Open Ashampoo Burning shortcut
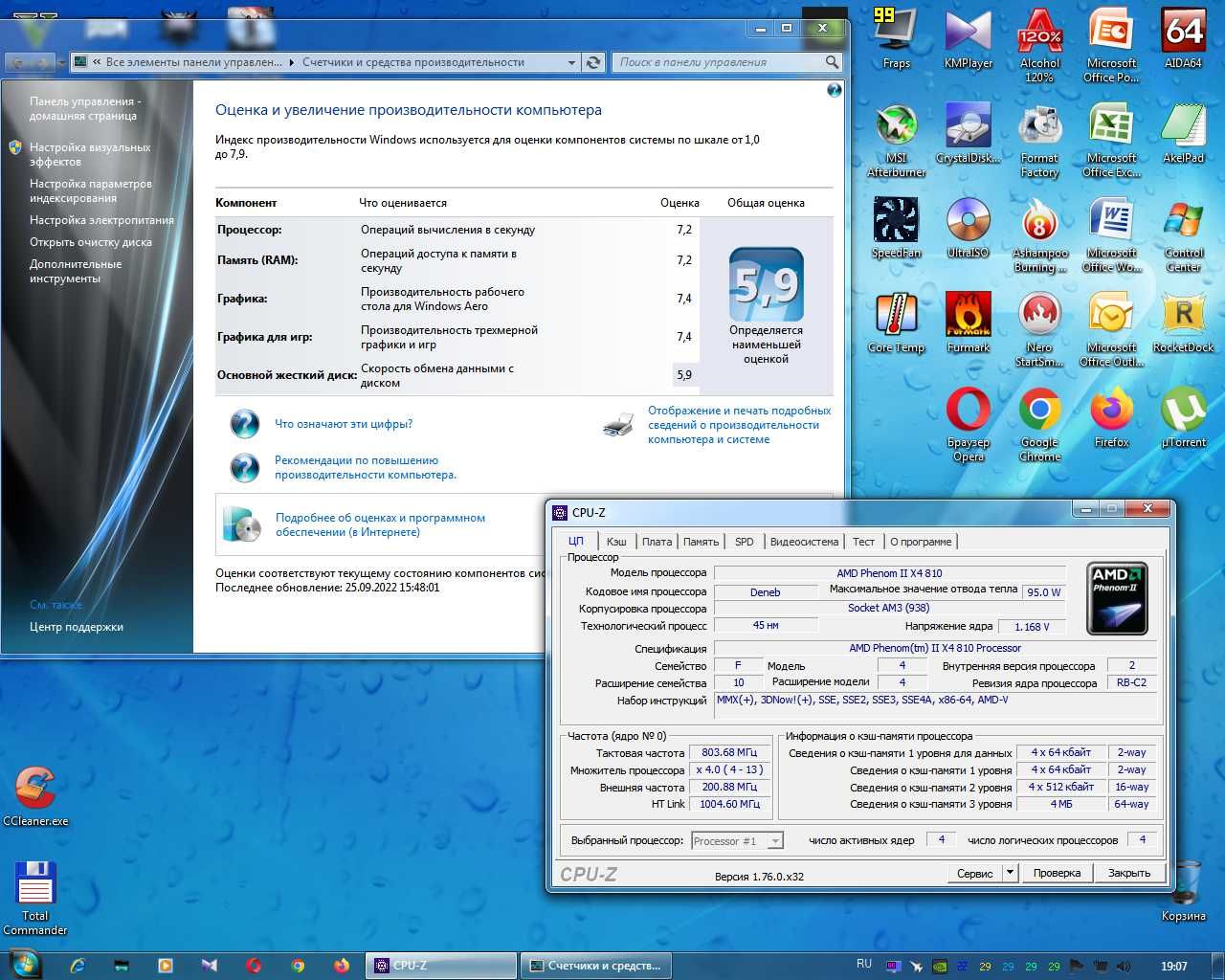The height and width of the screenshot is (980, 1225). click(x=1039, y=234)
